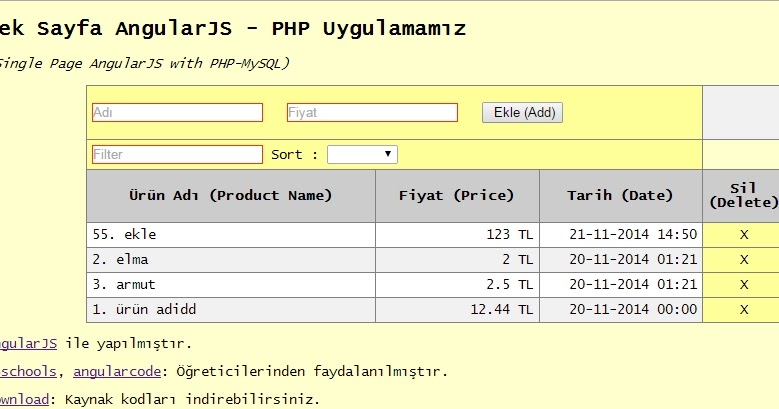This screenshot has height=409, width=779.
Task: Open the Sort dropdown
Action: click(362, 154)
